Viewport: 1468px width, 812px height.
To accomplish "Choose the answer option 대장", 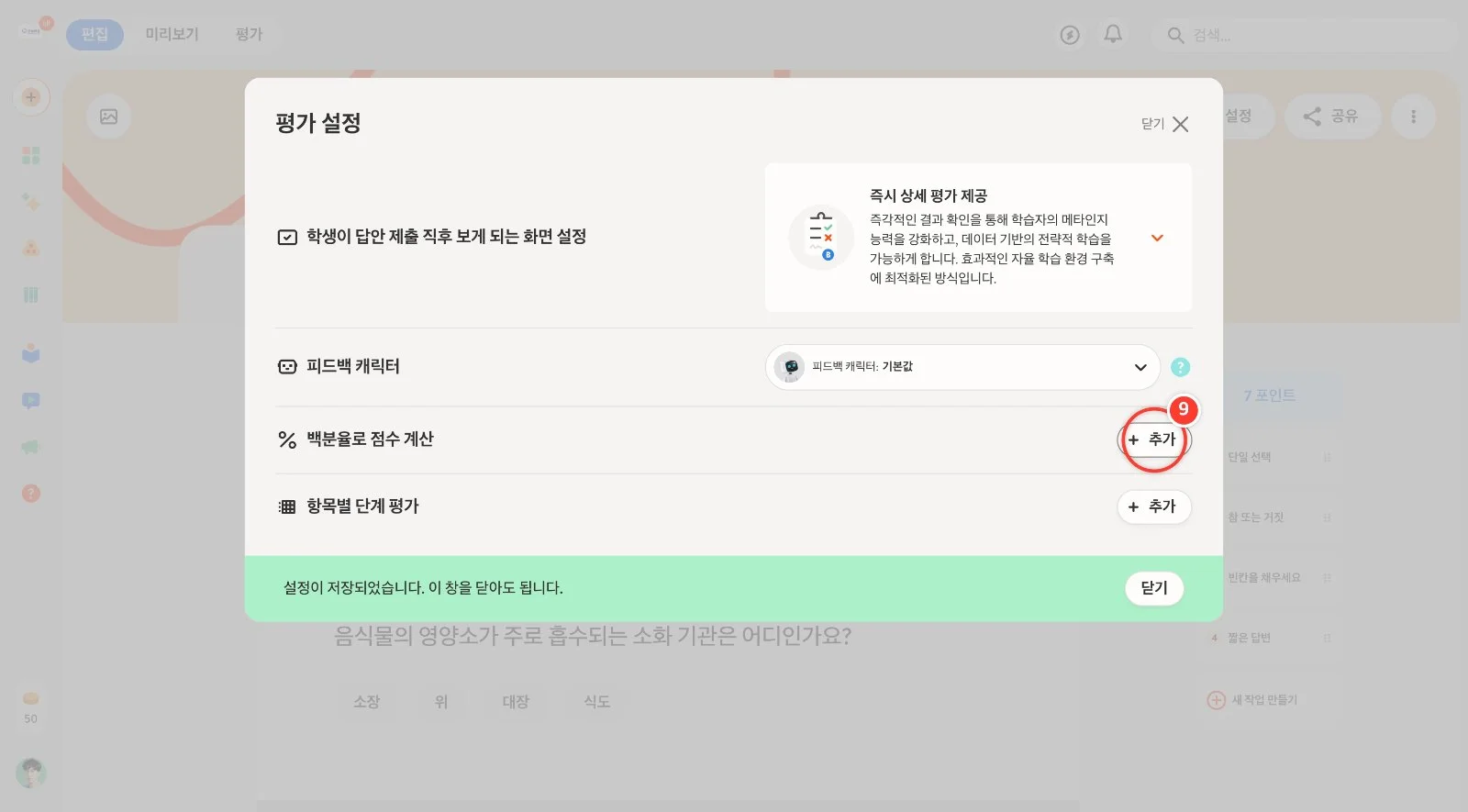I will point(516,702).
